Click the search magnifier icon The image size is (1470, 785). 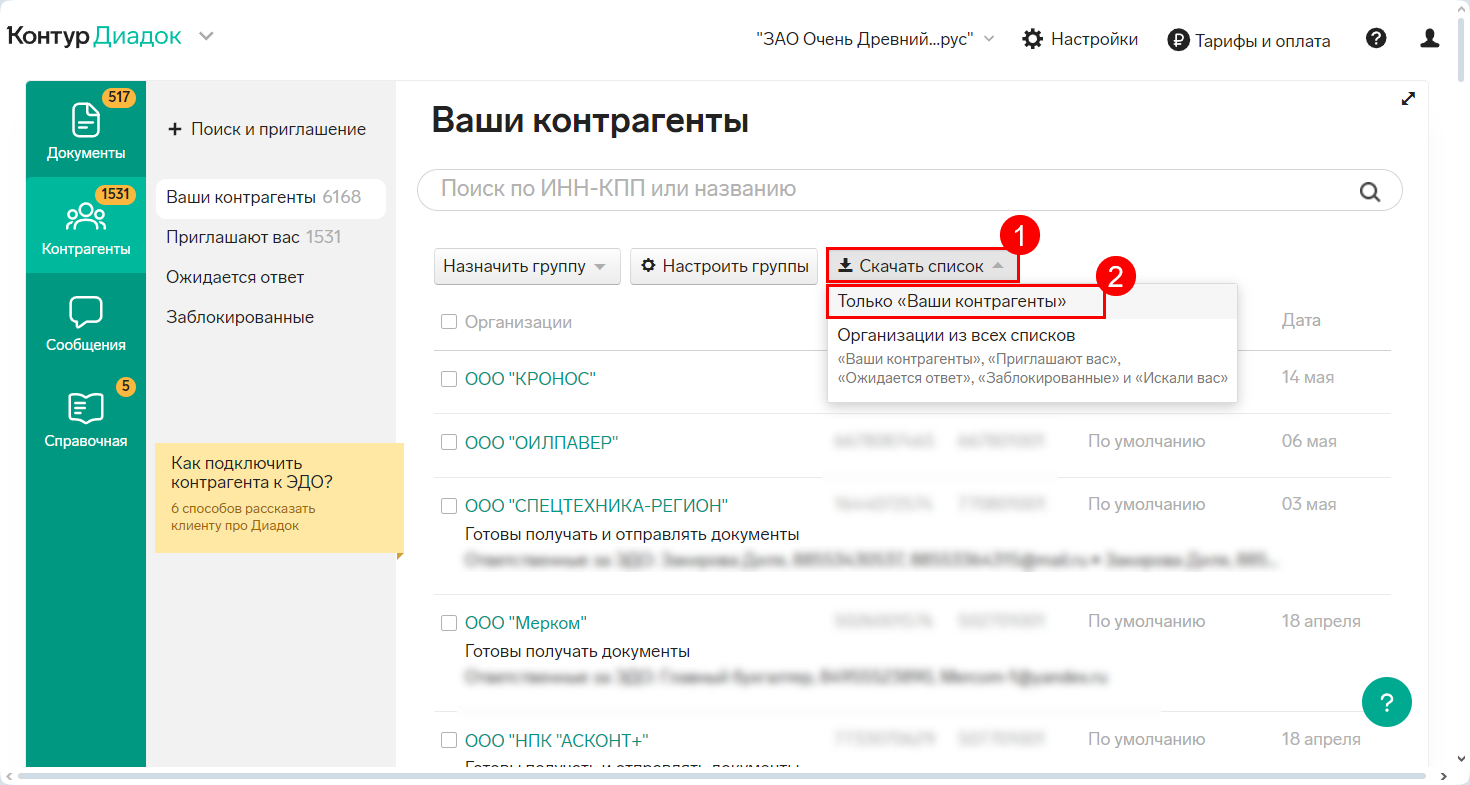1368,192
